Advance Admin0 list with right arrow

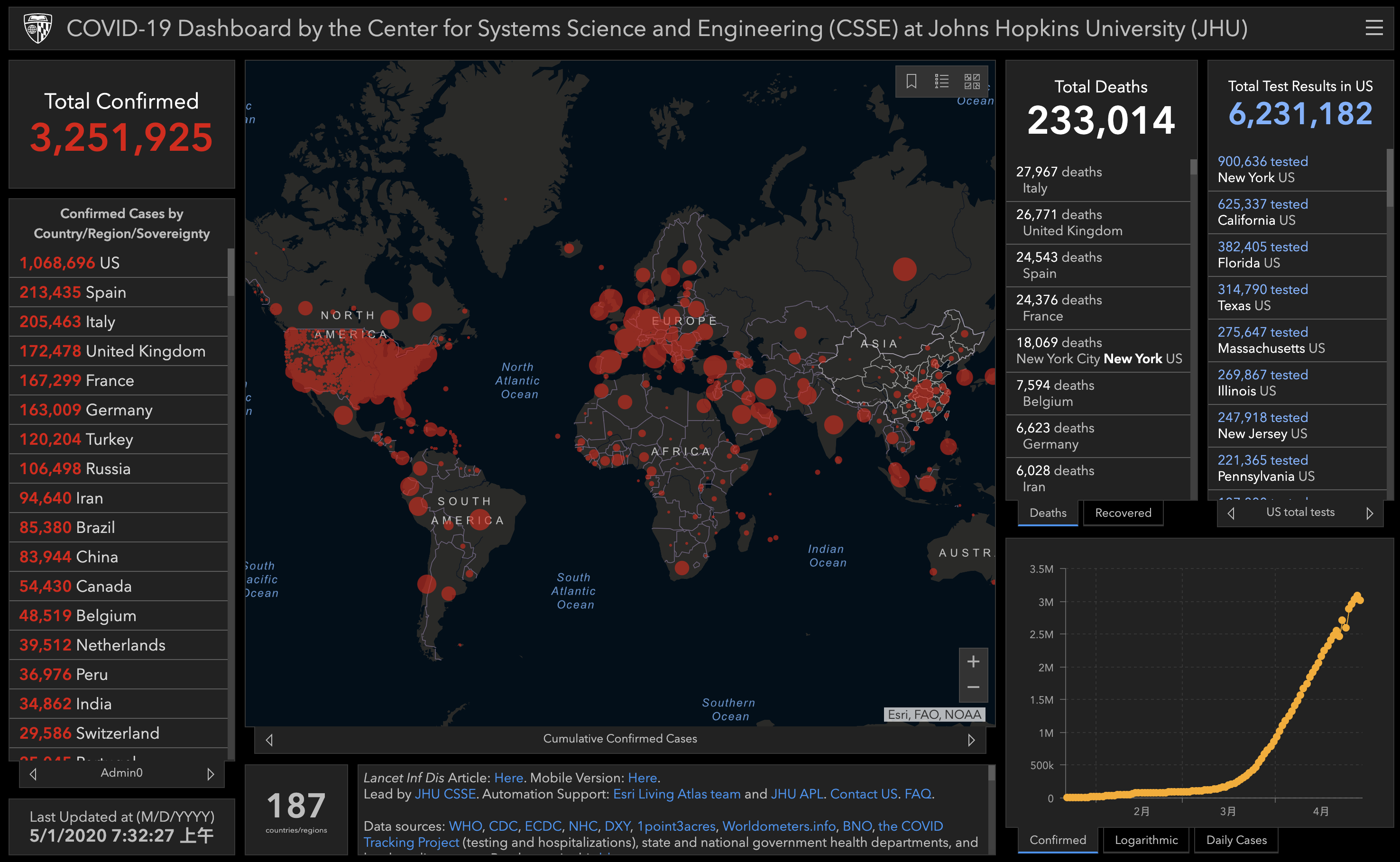211,774
